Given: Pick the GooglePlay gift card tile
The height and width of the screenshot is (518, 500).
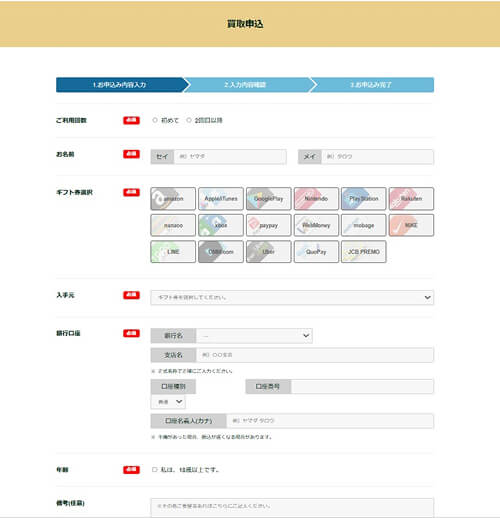Looking at the screenshot, I should click(x=268, y=199).
